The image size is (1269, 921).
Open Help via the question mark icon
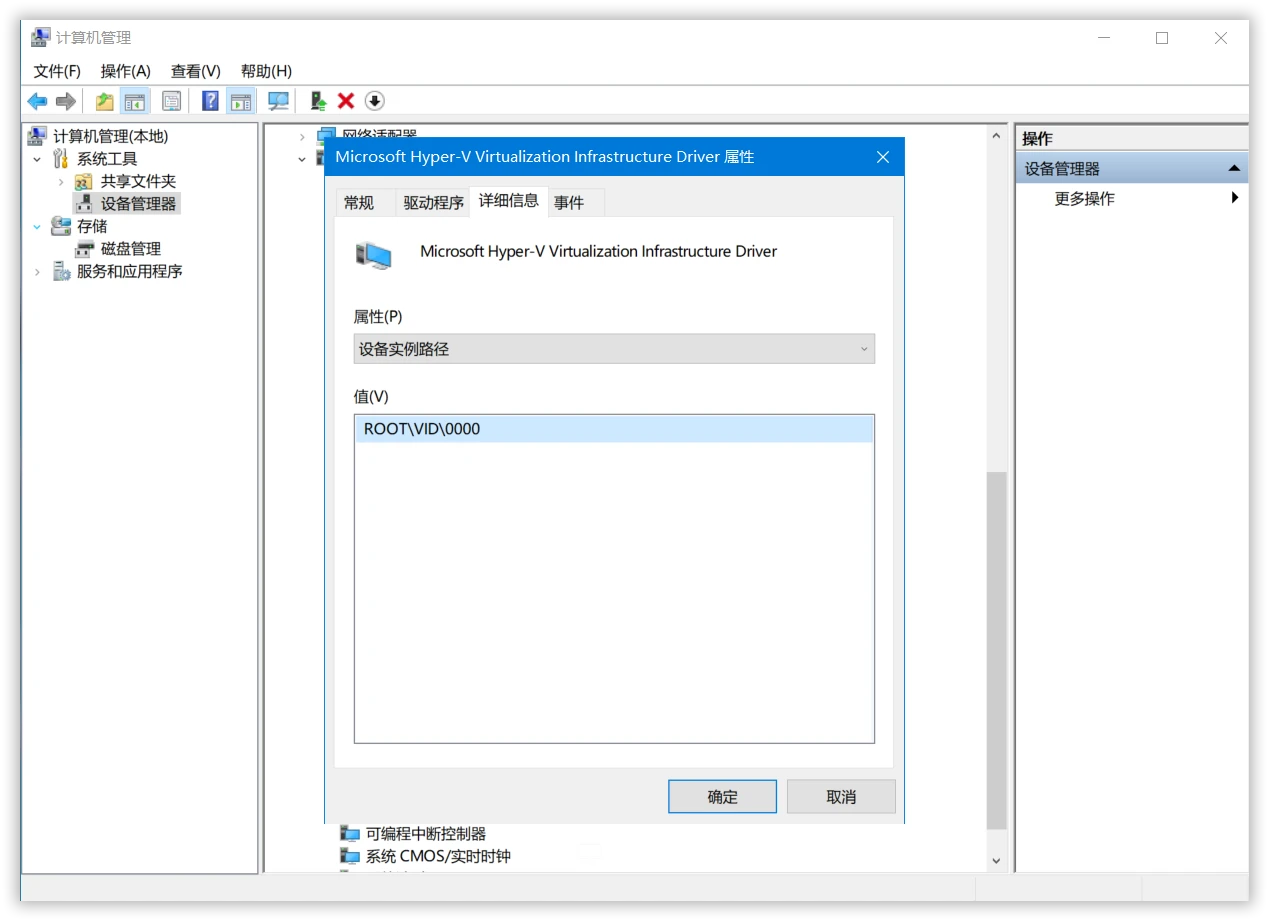[x=209, y=100]
